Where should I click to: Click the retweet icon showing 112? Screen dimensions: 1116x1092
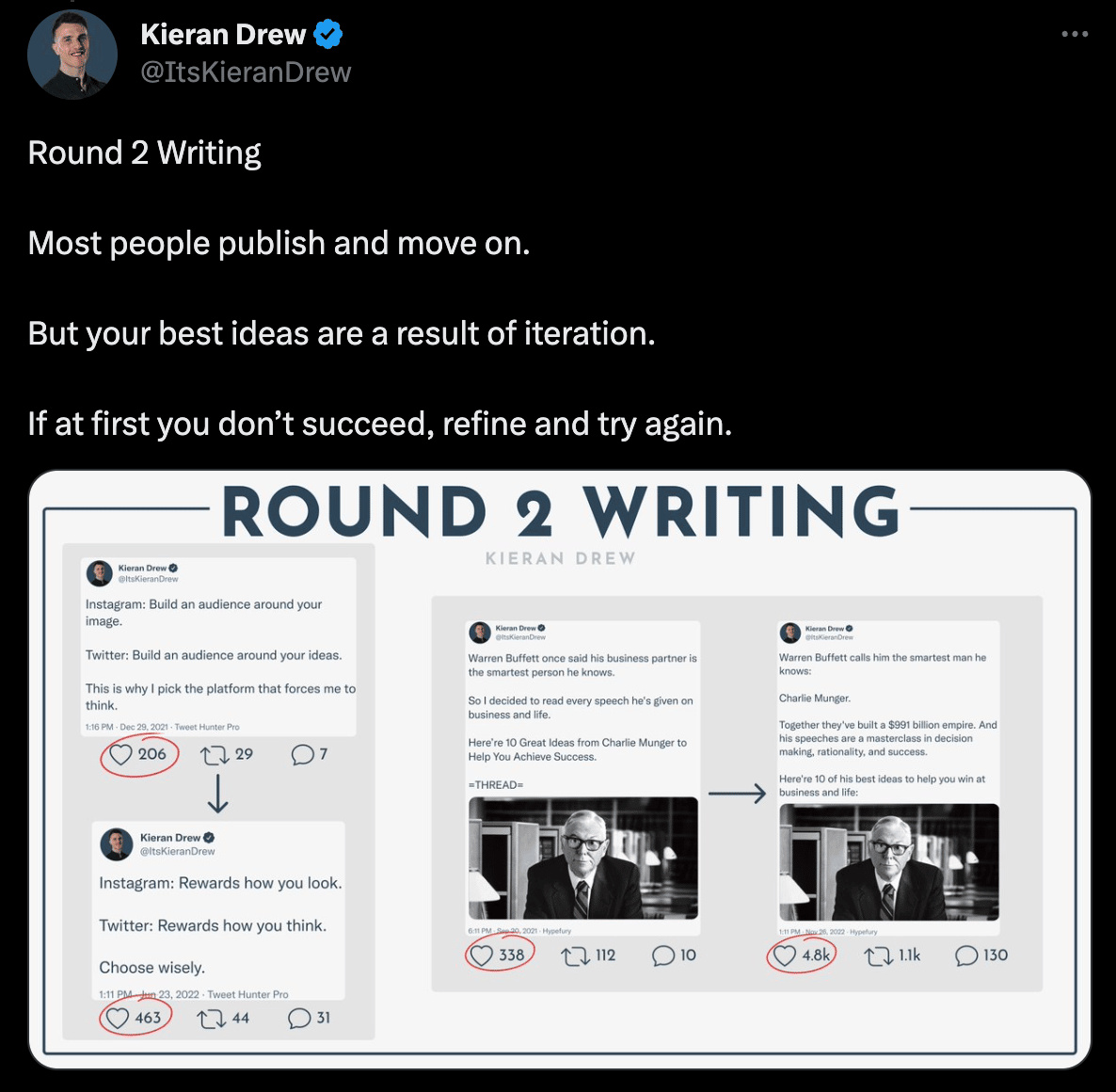(x=576, y=956)
